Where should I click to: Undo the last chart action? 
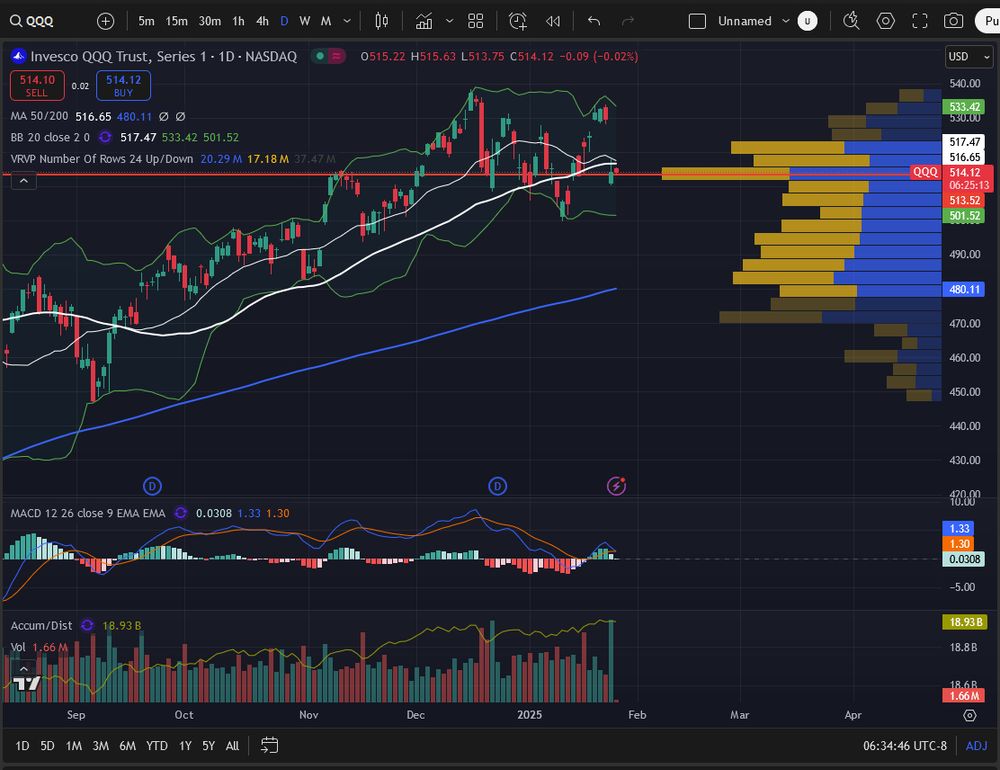[x=594, y=21]
